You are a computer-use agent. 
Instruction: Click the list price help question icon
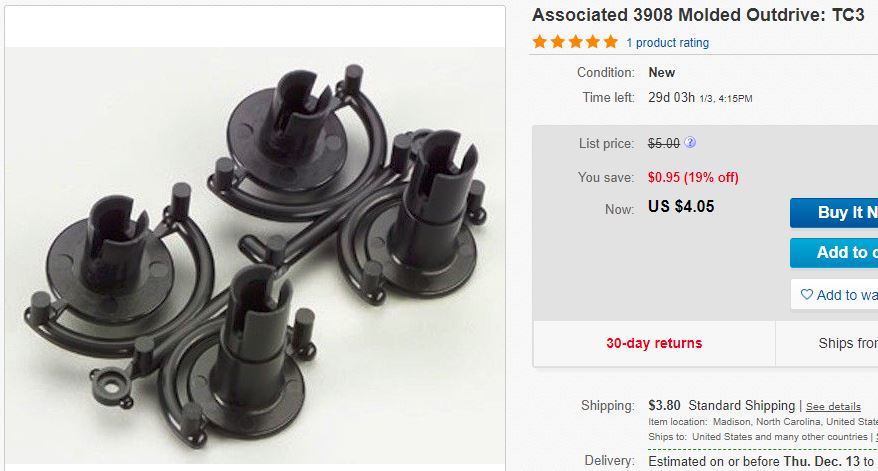(x=690, y=143)
